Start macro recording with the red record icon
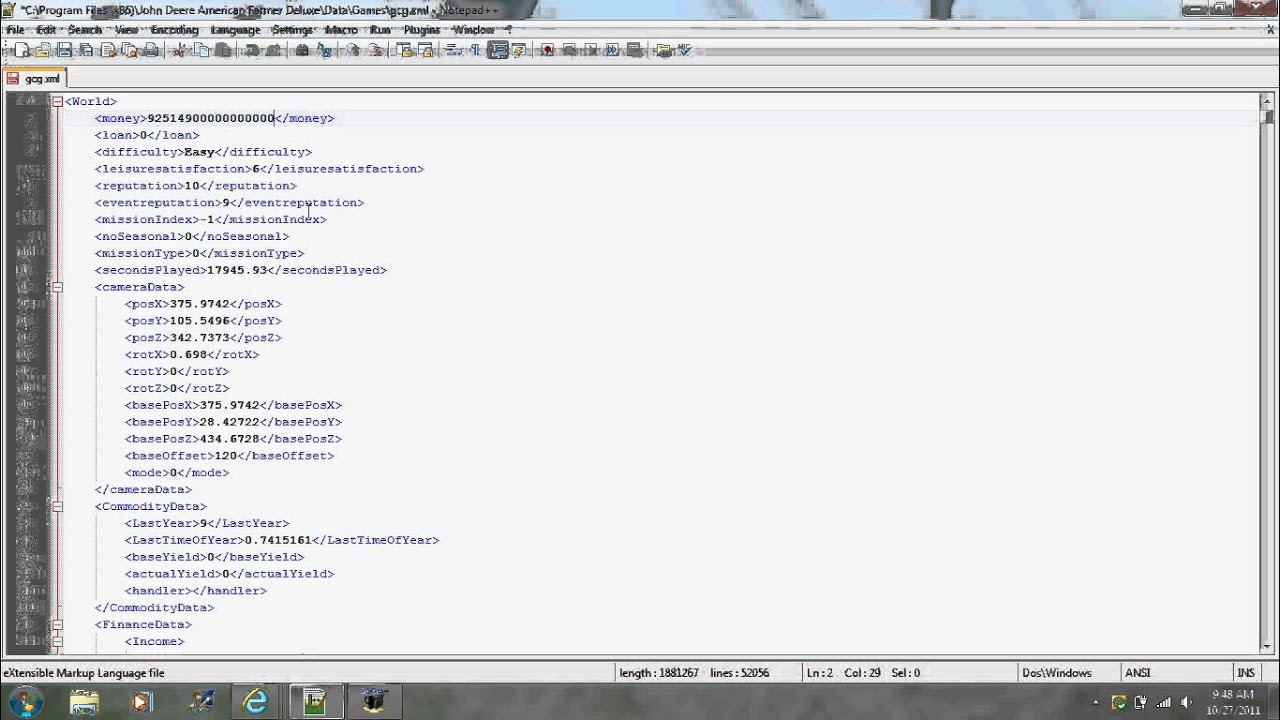 coord(547,50)
